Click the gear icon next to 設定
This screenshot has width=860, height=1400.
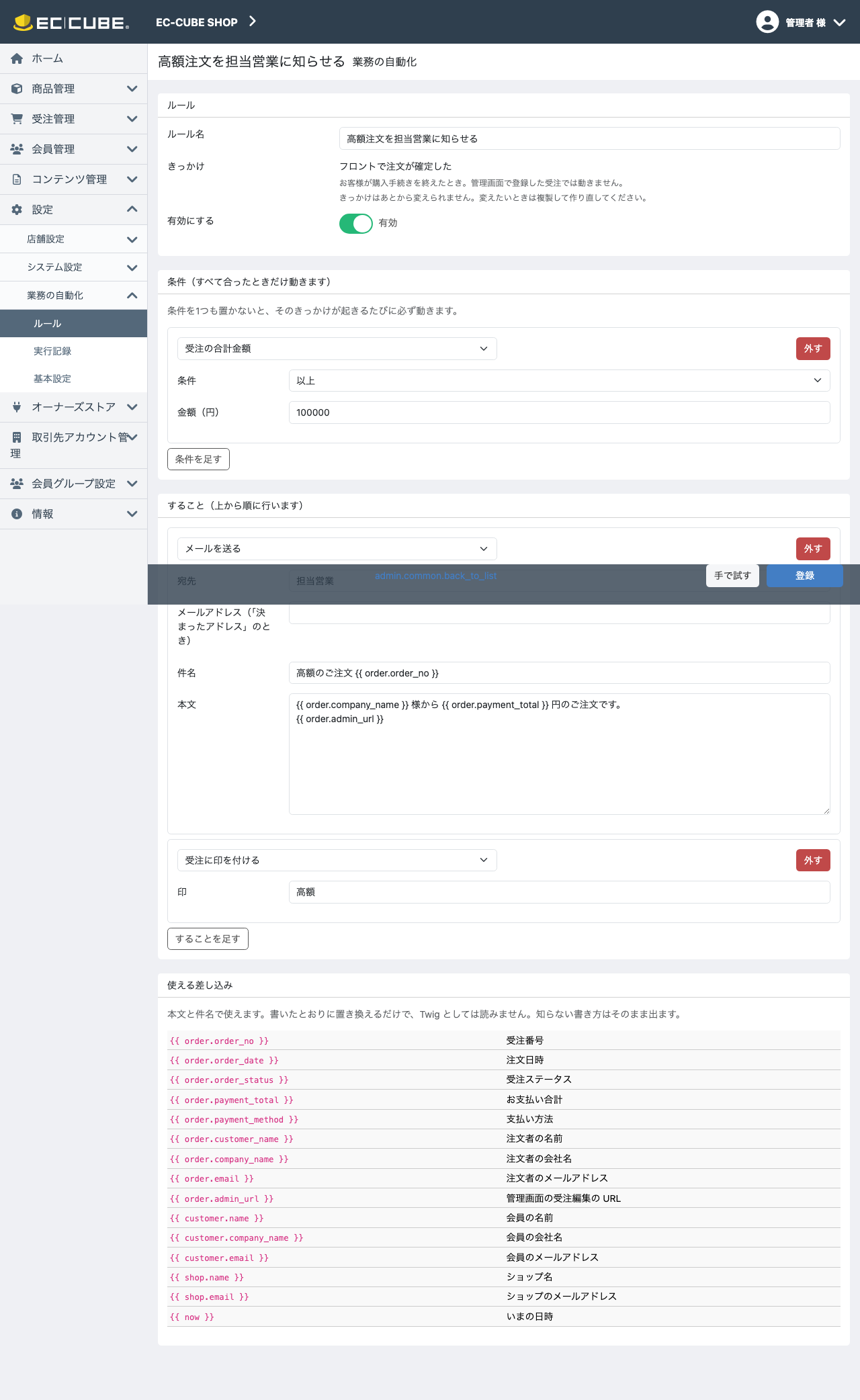click(17, 210)
